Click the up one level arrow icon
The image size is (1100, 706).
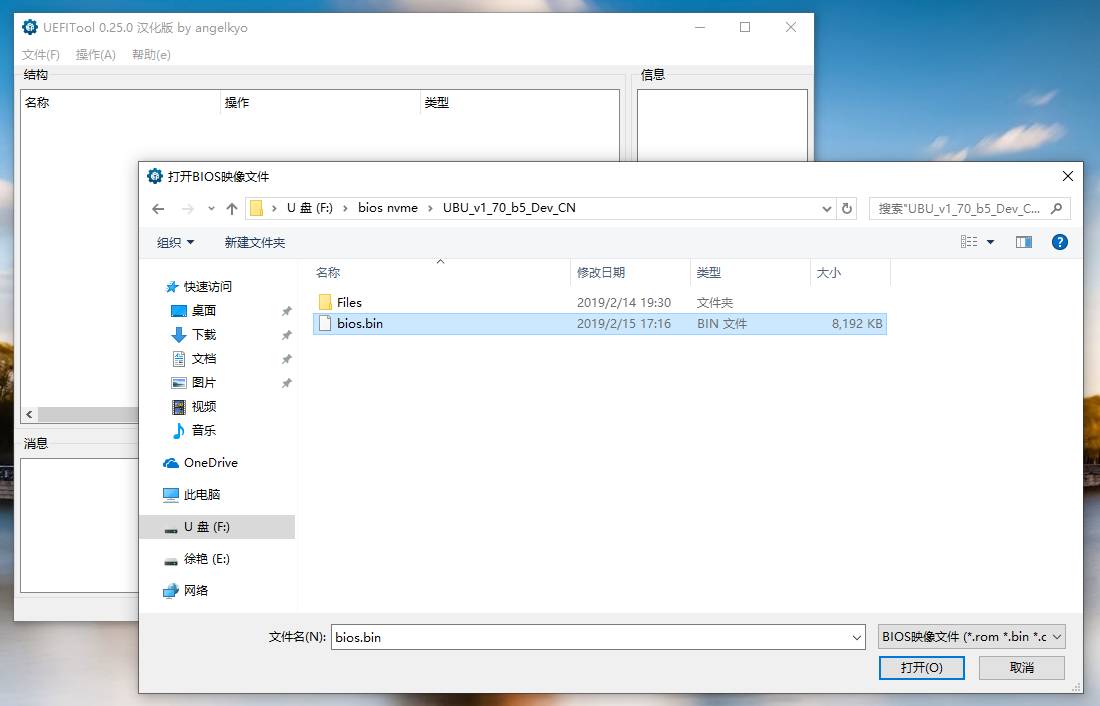[x=233, y=209]
